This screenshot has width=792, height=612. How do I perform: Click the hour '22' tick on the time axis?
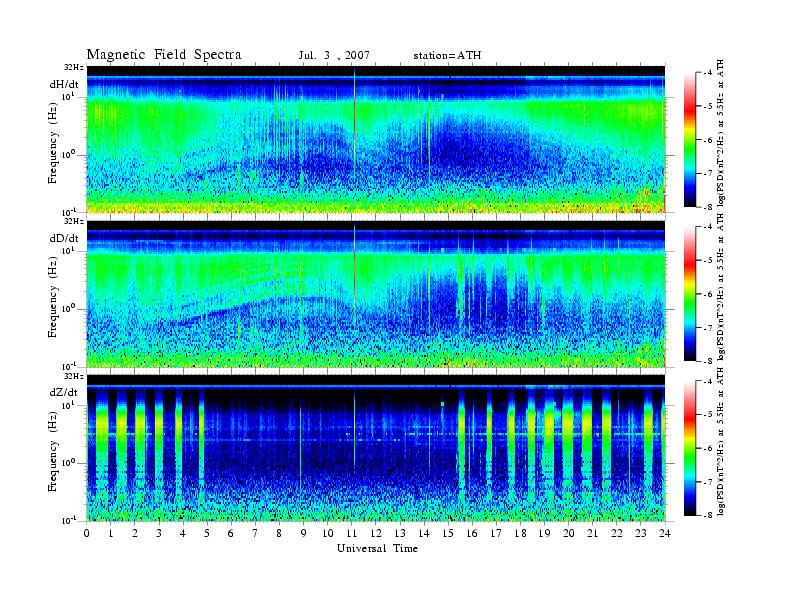point(617,533)
